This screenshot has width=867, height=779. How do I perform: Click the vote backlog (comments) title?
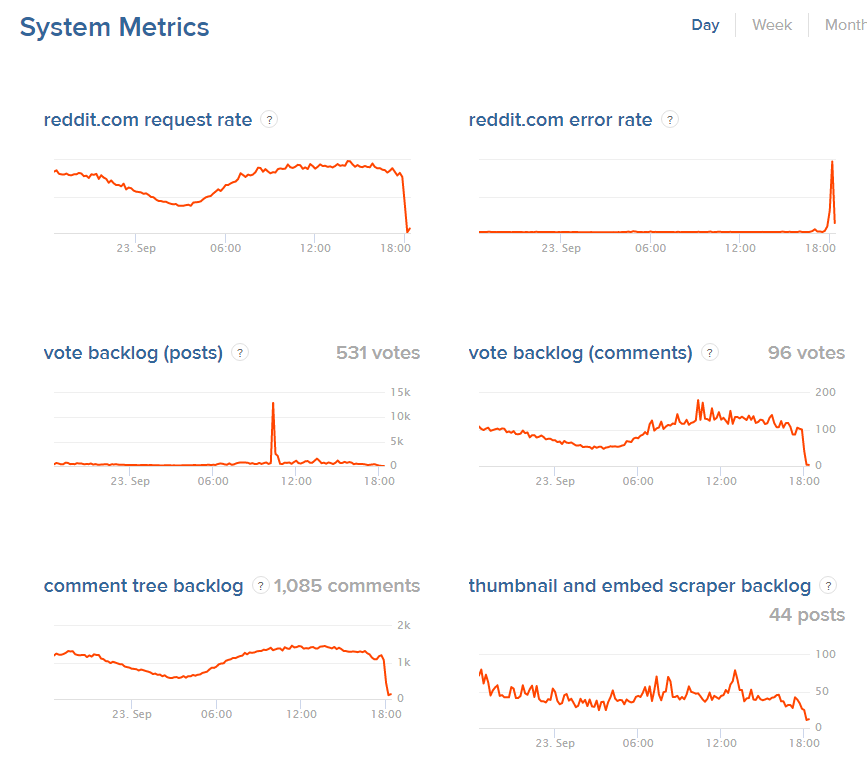coord(580,353)
